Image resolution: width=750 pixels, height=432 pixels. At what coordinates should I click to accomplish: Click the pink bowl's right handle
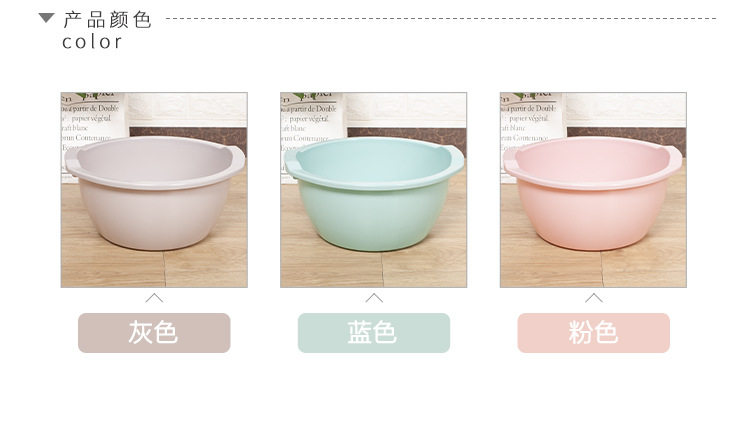coord(674,159)
